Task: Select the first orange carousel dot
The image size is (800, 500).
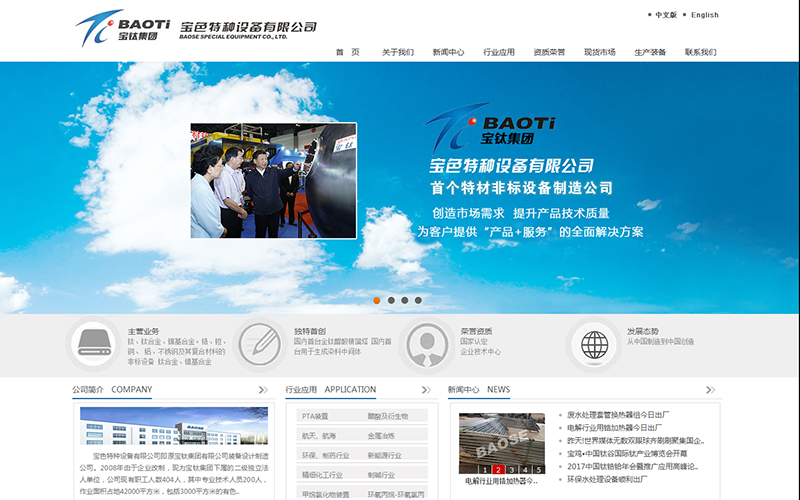Action: pyautogui.click(x=377, y=301)
